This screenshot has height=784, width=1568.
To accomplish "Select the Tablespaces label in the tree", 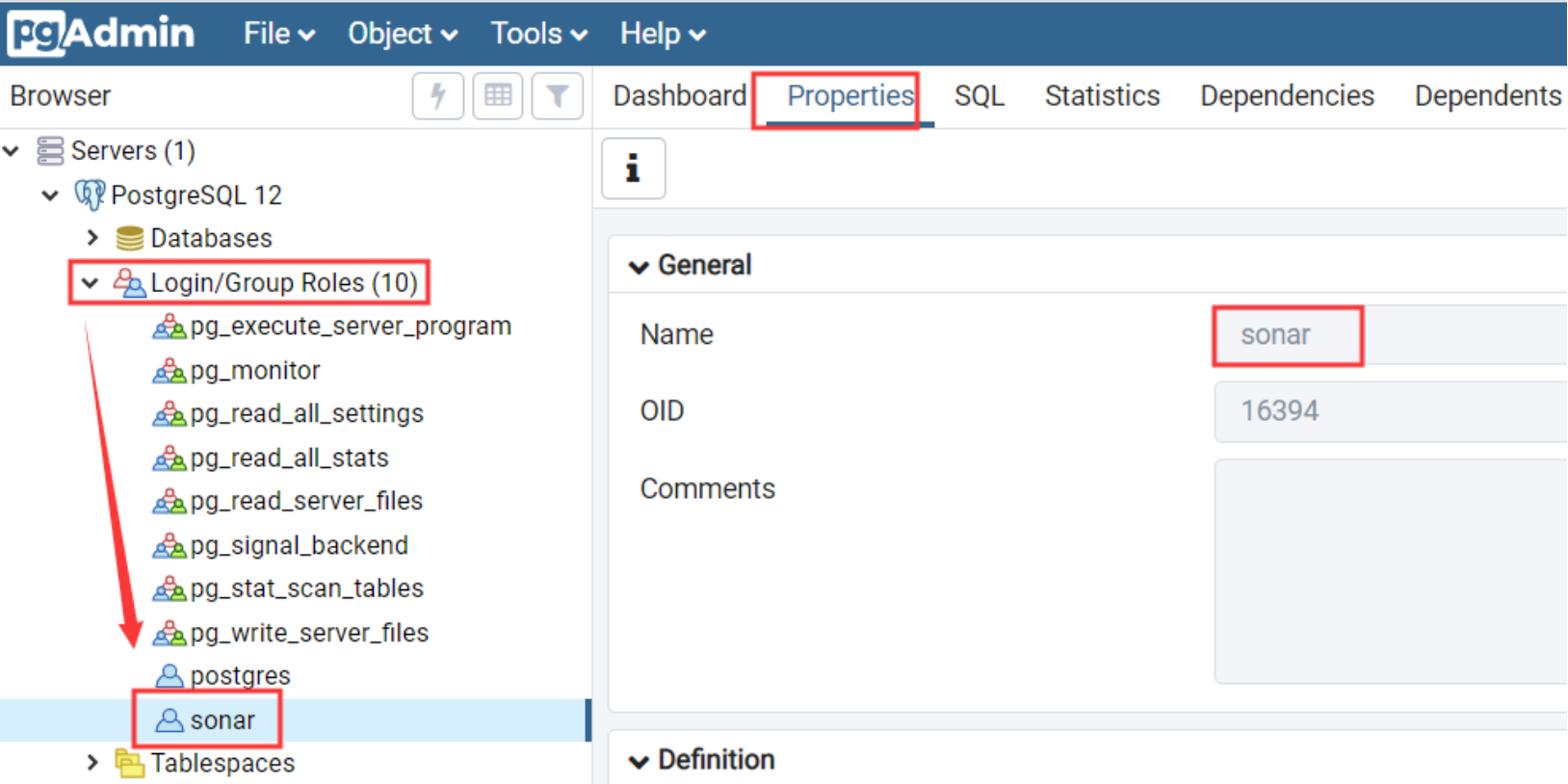I will tap(222, 763).
